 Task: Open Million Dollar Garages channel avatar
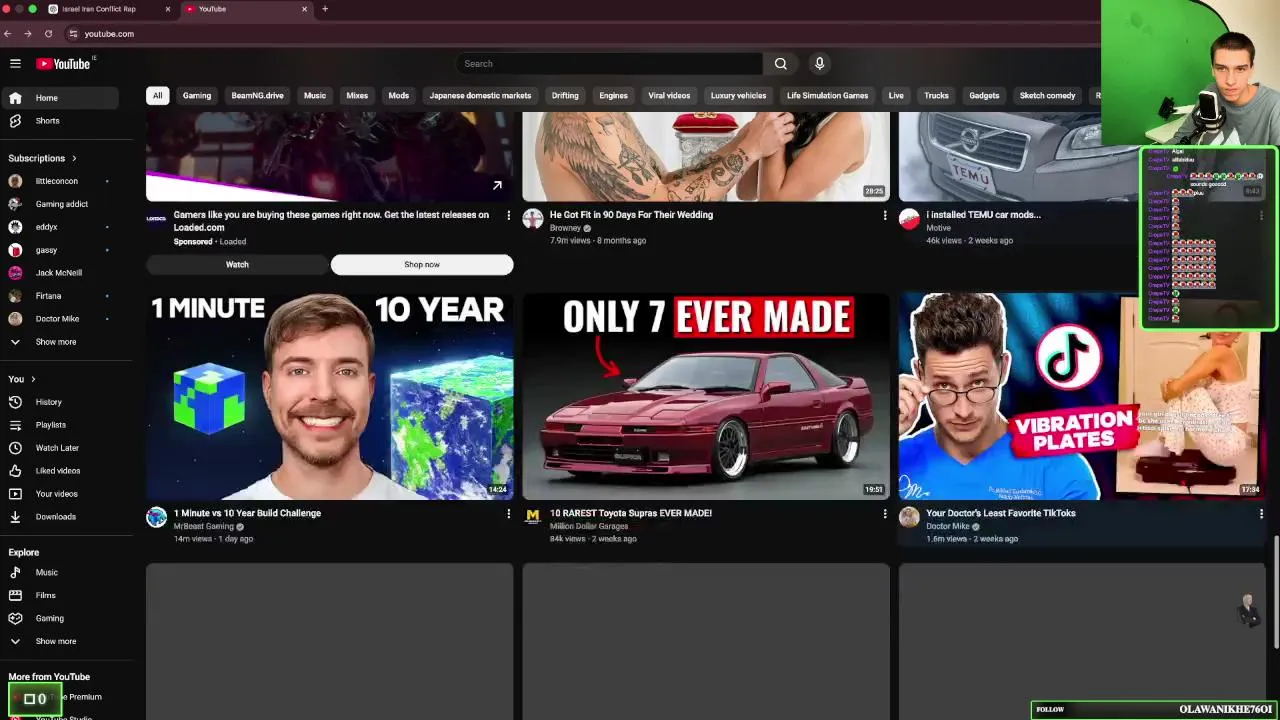533,517
